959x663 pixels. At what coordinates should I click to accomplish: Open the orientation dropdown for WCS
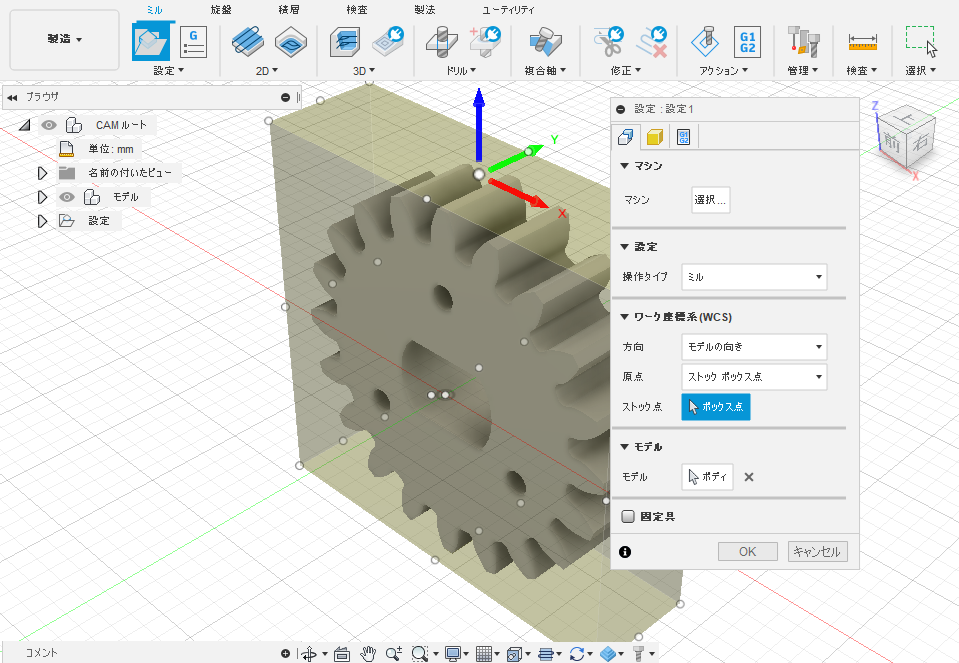pos(754,347)
